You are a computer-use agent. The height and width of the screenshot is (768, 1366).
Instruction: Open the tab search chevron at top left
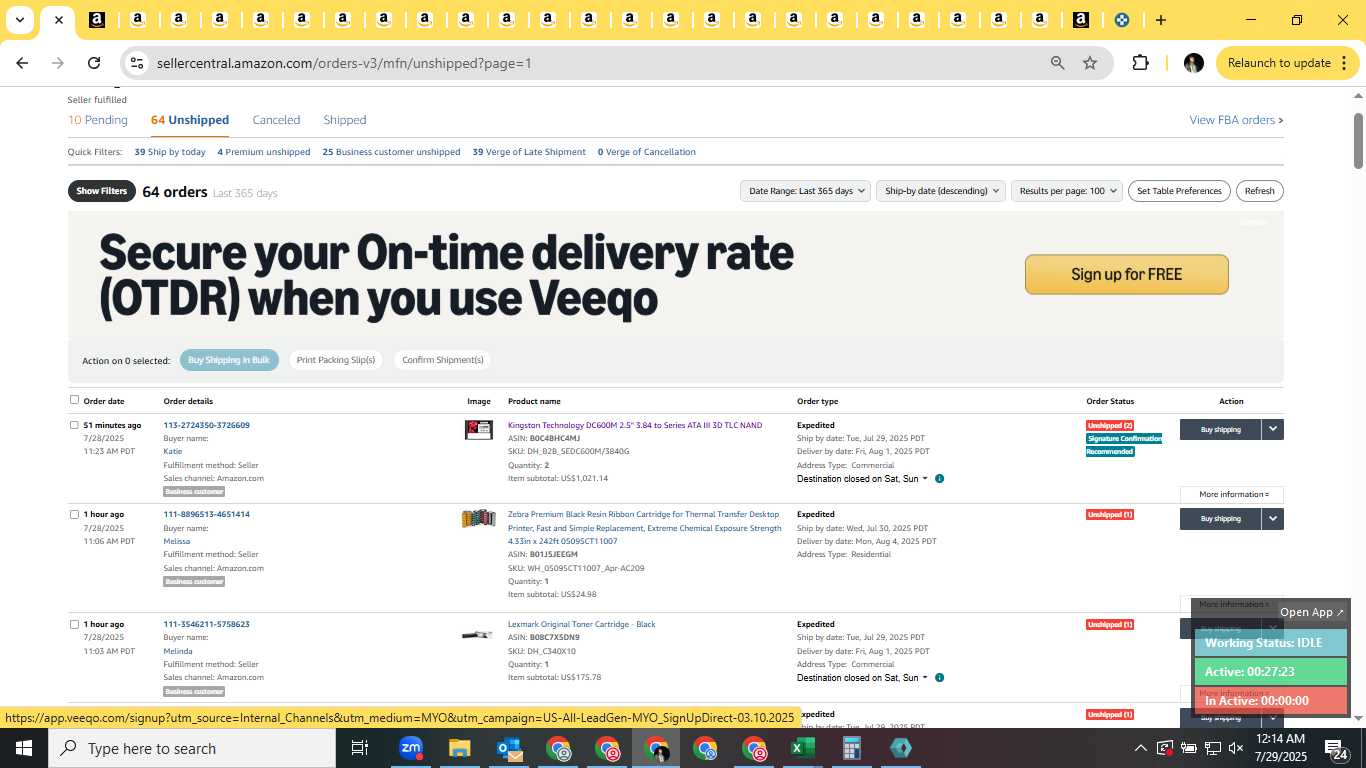pyautogui.click(x=19, y=20)
